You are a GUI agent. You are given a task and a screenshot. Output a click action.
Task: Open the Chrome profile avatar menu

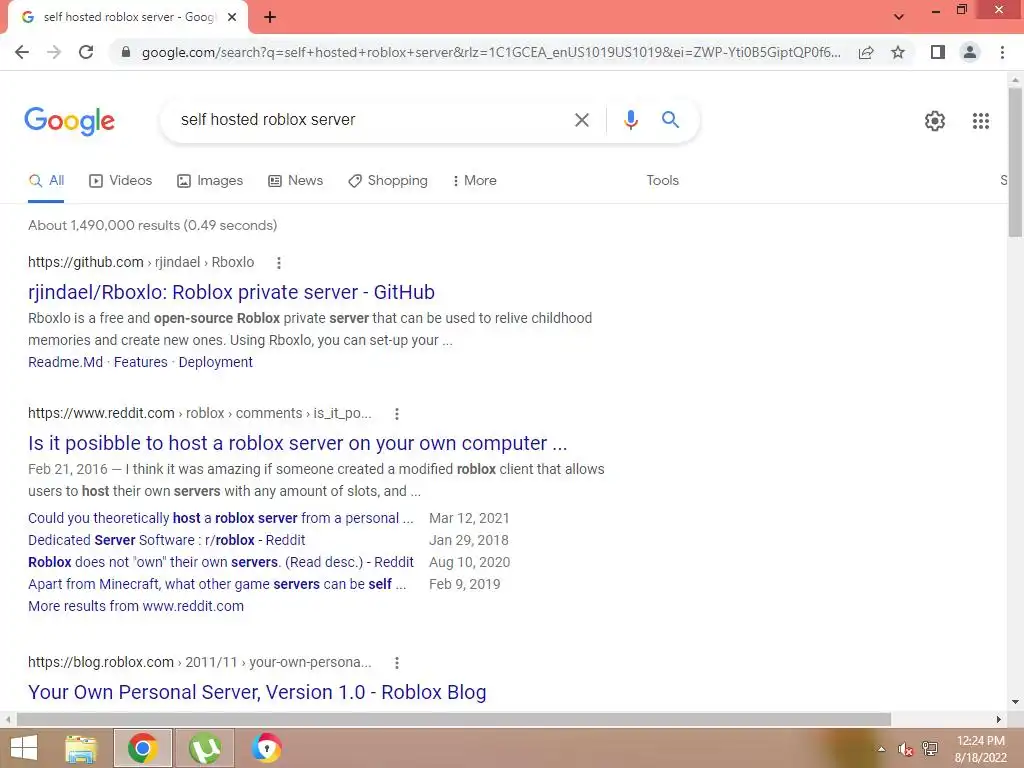click(x=970, y=52)
